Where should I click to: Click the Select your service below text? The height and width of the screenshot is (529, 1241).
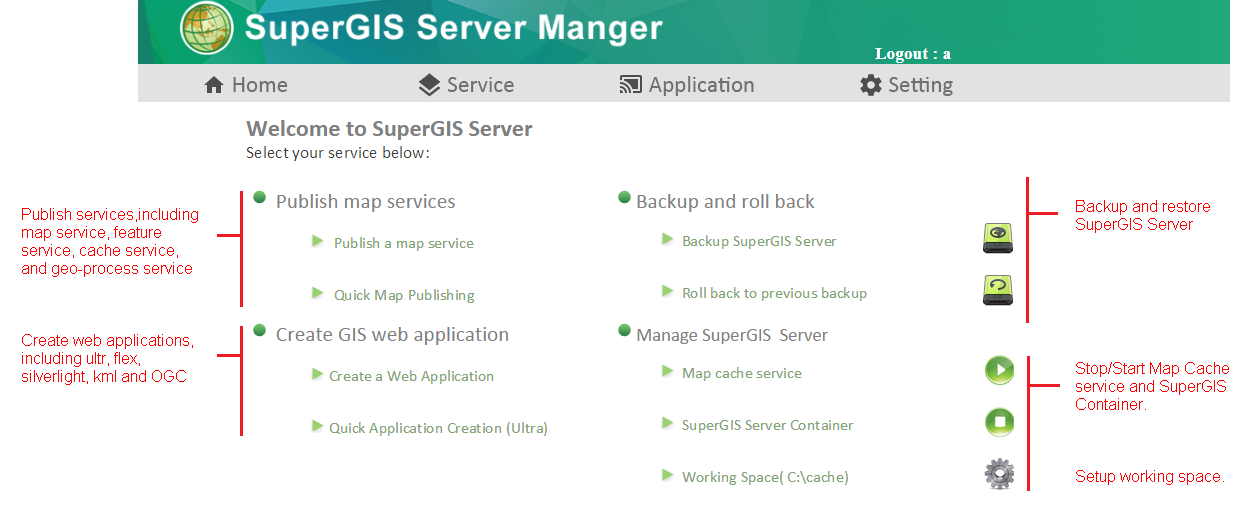[x=338, y=153]
